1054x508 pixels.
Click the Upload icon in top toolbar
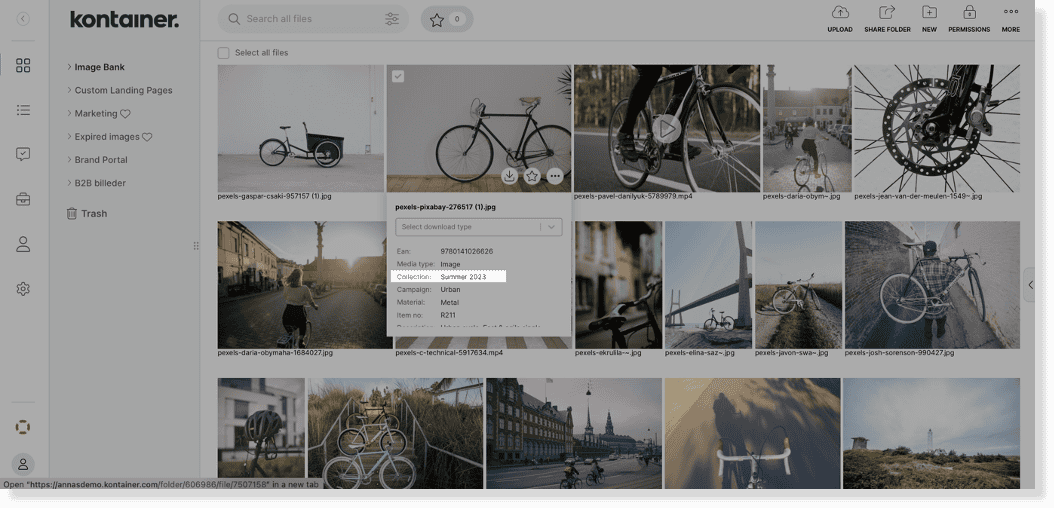(839, 13)
